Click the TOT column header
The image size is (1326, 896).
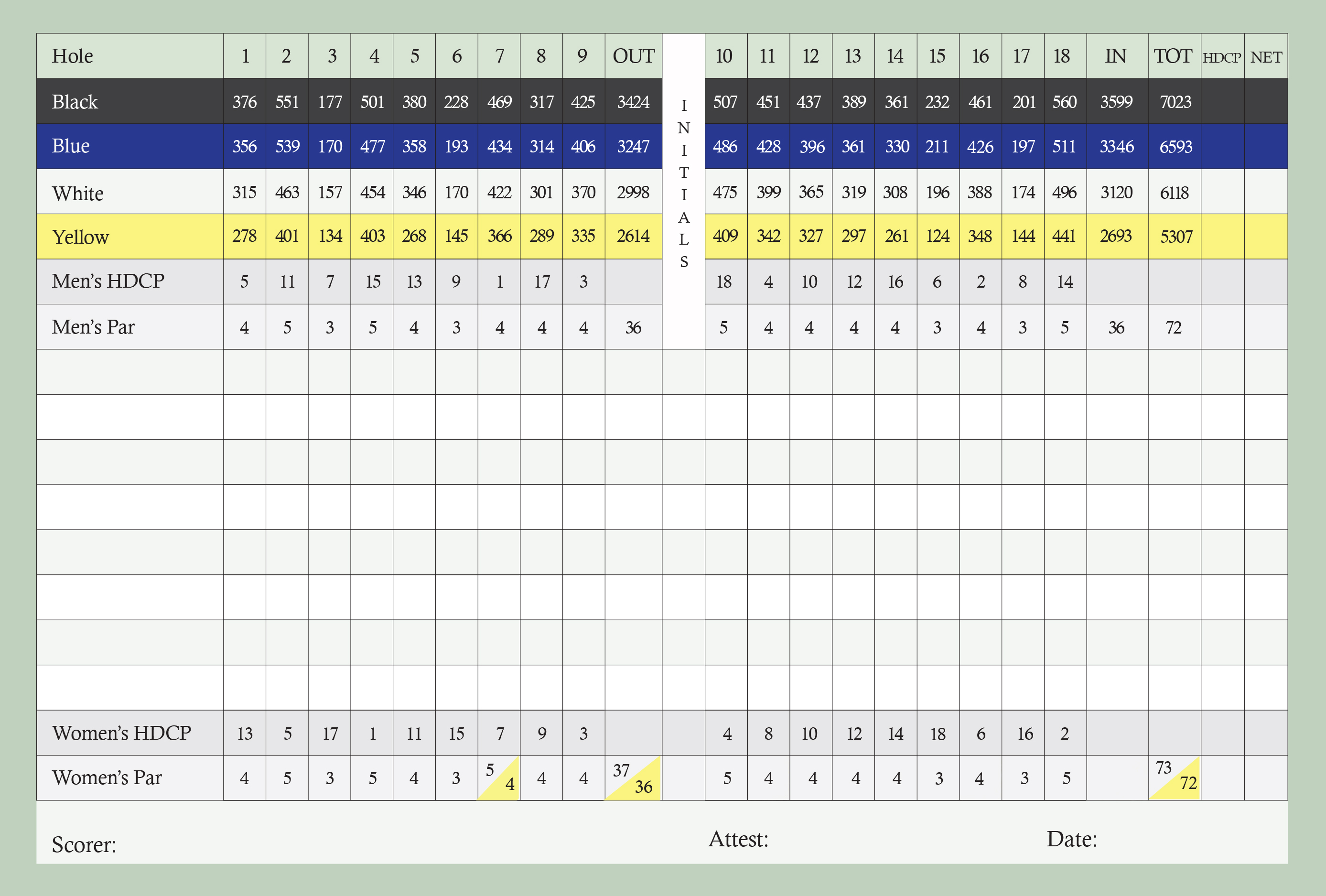pos(1174,56)
